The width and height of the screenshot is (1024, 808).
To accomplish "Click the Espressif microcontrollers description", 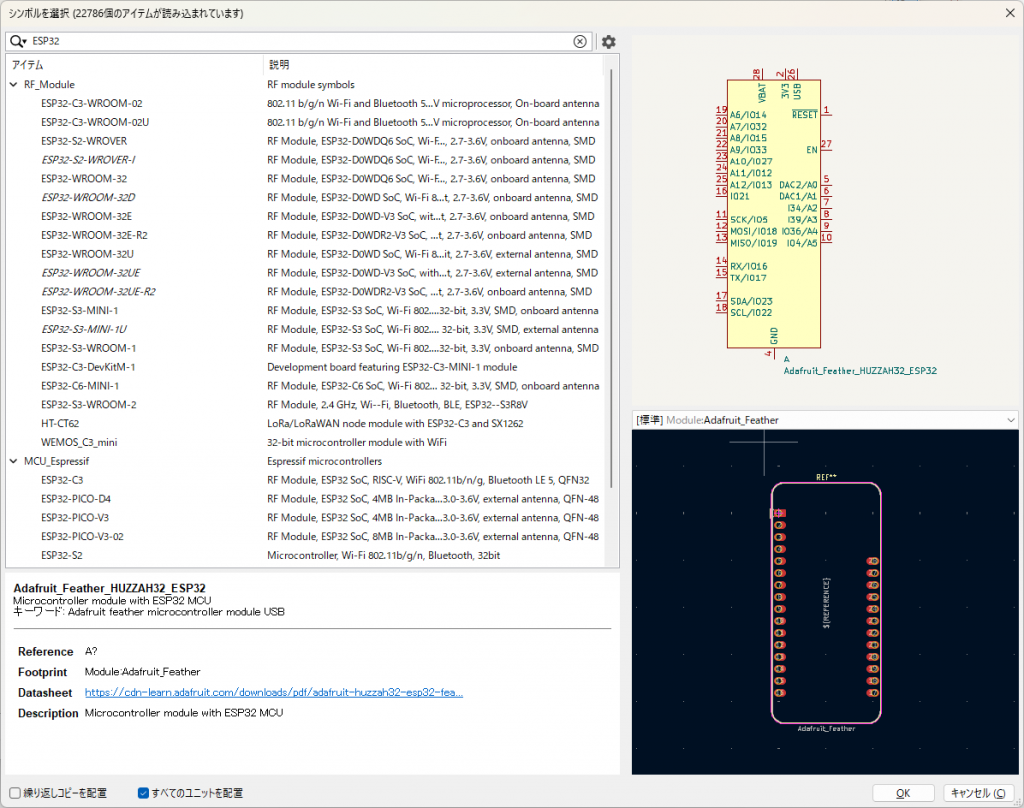I will [x=325, y=461].
